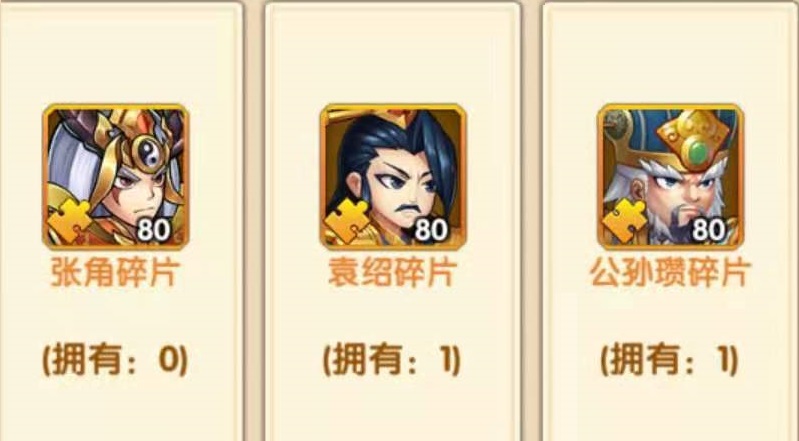Open the 公孙瓒碎片 label
This screenshot has width=799, height=441.
point(670,272)
